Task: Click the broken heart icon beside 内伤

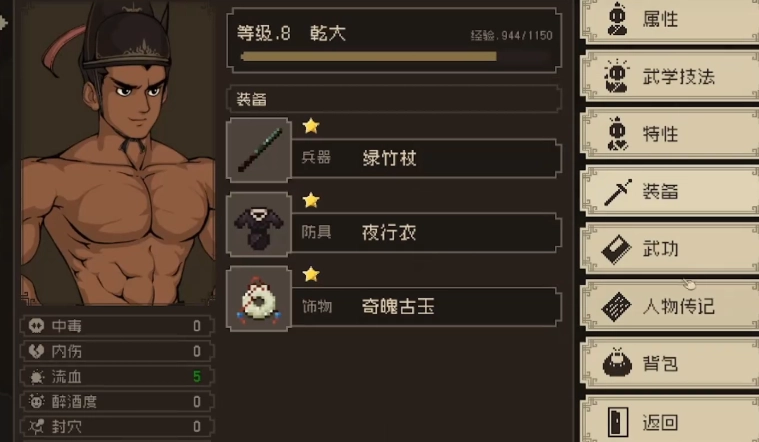Action: [x=36, y=351]
